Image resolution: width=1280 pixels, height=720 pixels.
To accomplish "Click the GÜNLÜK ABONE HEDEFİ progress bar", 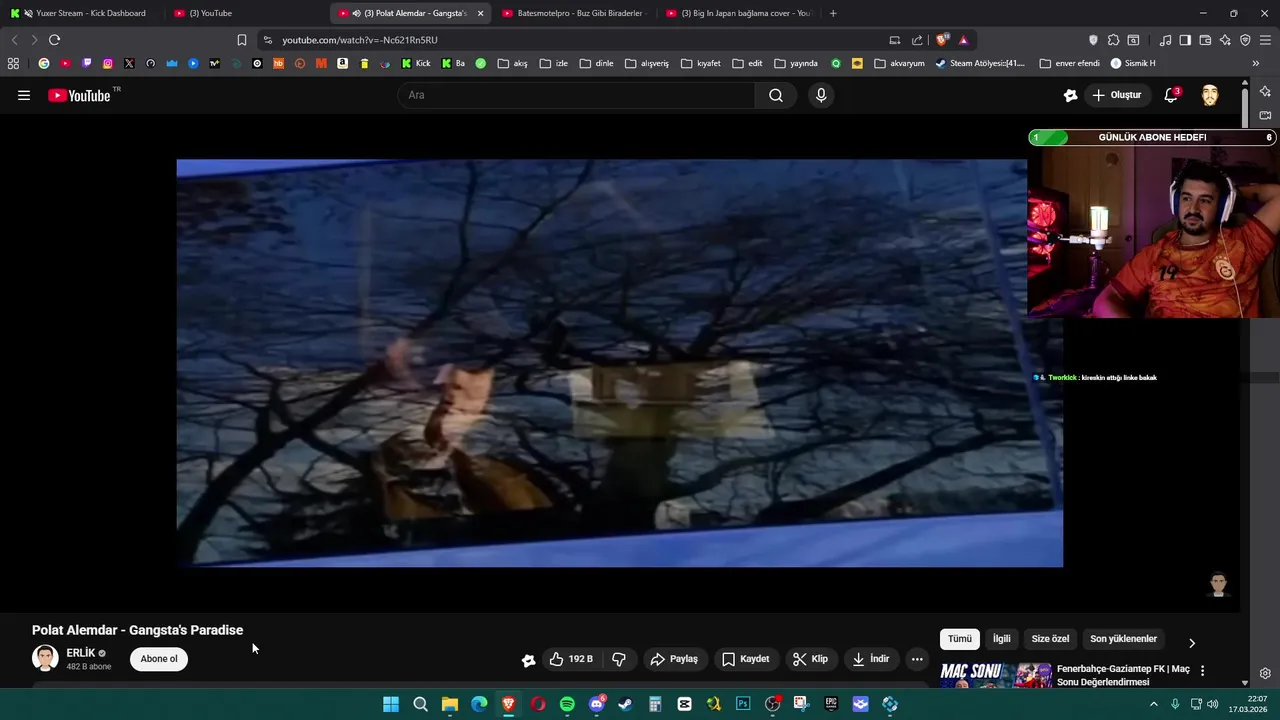I will coord(1152,138).
